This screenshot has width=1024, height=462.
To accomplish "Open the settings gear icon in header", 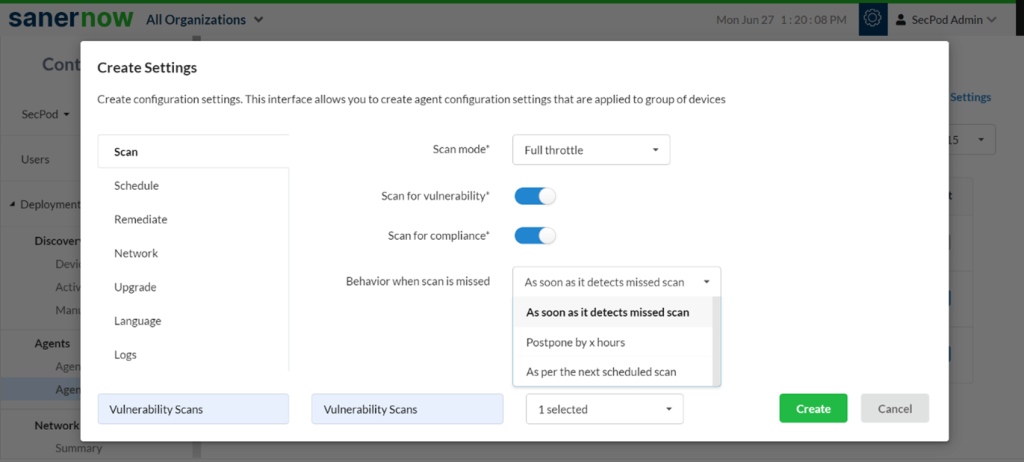I will [x=872, y=19].
